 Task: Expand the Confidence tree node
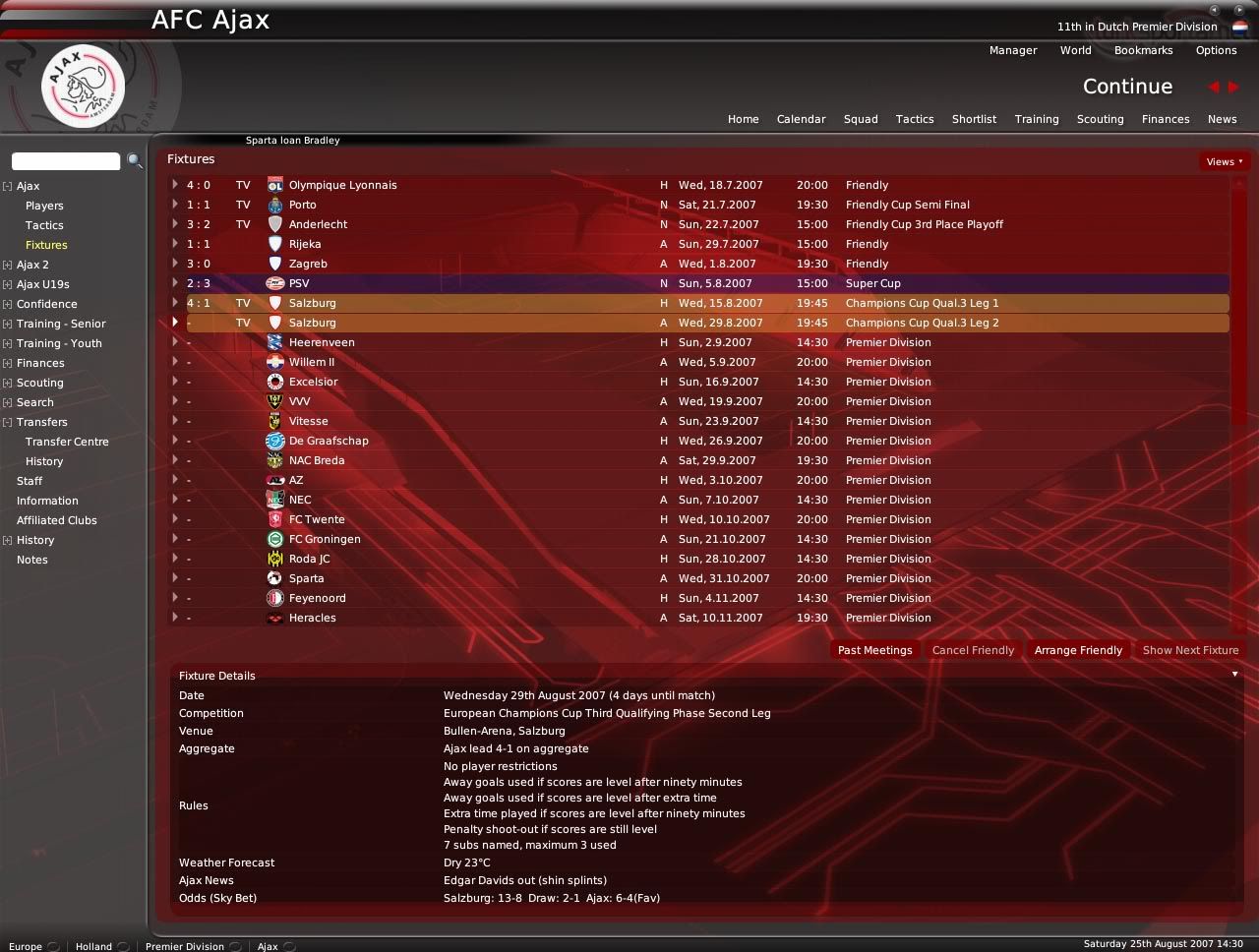(x=7, y=304)
